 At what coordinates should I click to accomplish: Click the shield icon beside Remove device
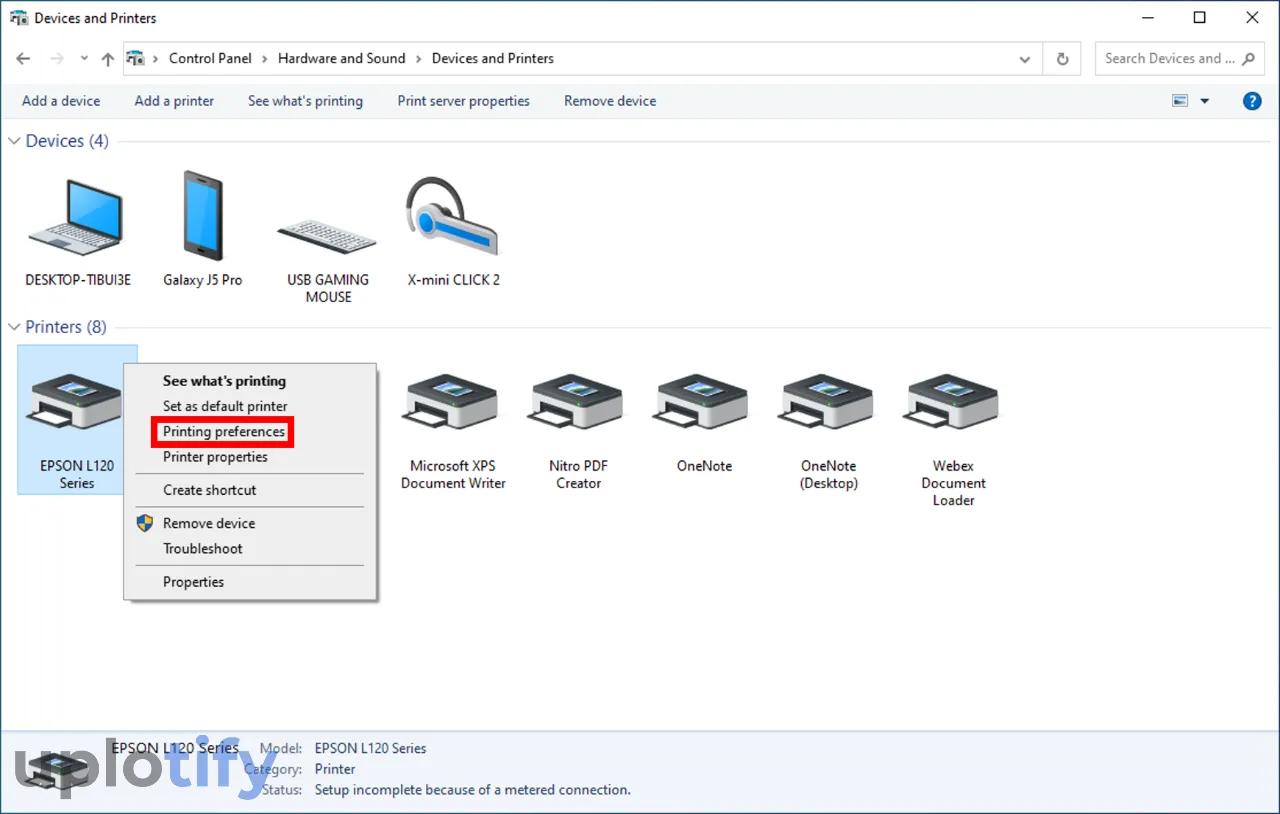point(145,523)
